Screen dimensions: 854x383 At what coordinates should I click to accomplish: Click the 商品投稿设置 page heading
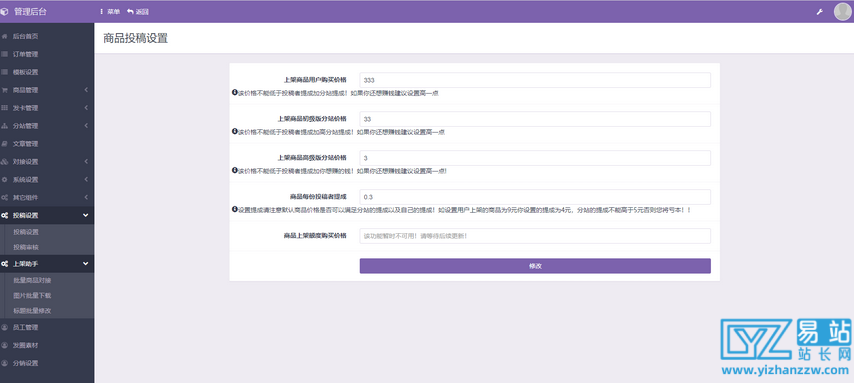pyautogui.click(x=136, y=38)
